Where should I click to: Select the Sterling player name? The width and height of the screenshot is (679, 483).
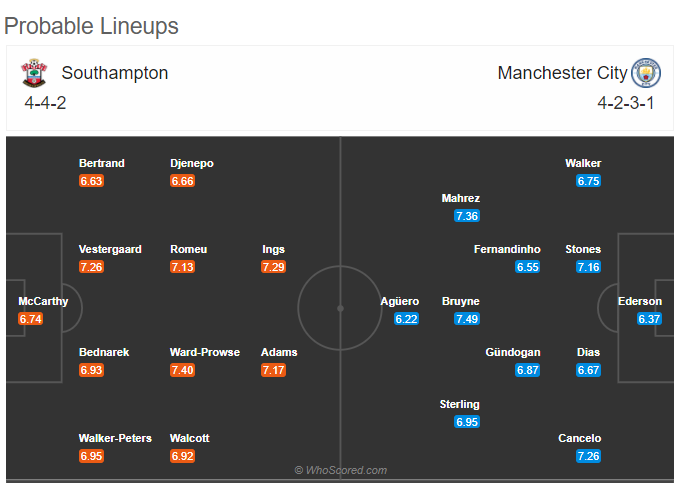point(459,404)
